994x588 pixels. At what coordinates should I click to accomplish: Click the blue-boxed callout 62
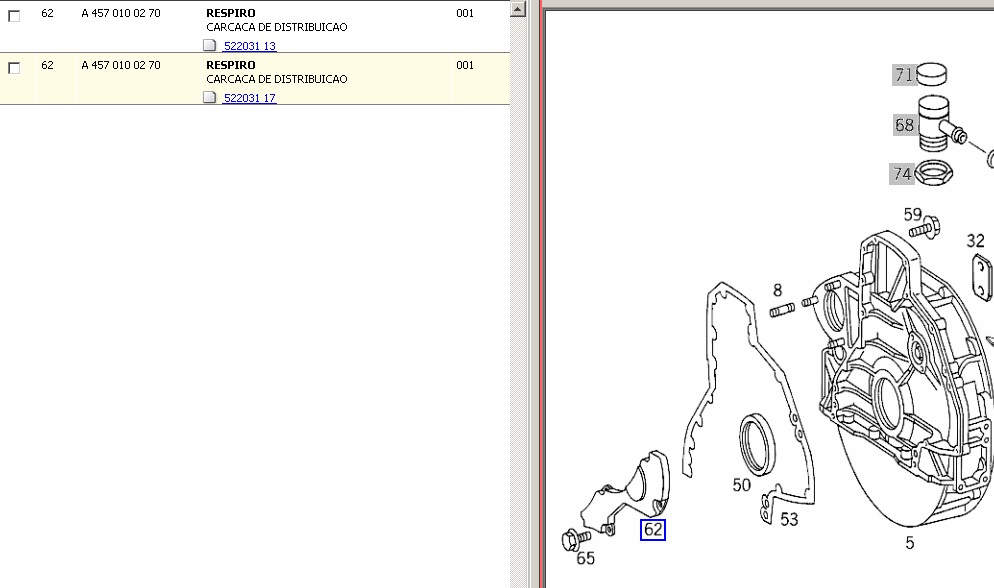(x=653, y=530)
